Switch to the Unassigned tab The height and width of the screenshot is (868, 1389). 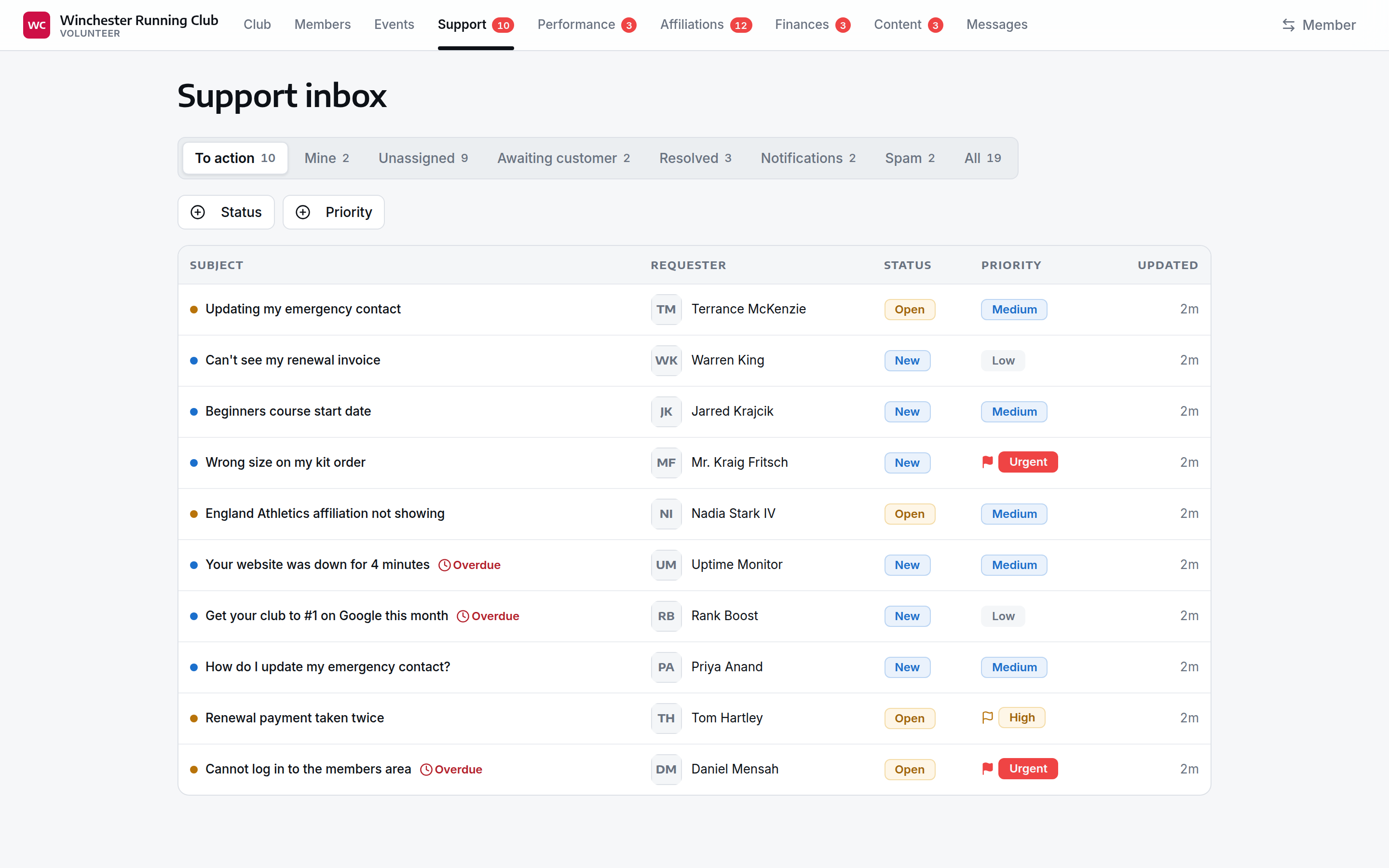pyautogui.click(x=423, y=158)
